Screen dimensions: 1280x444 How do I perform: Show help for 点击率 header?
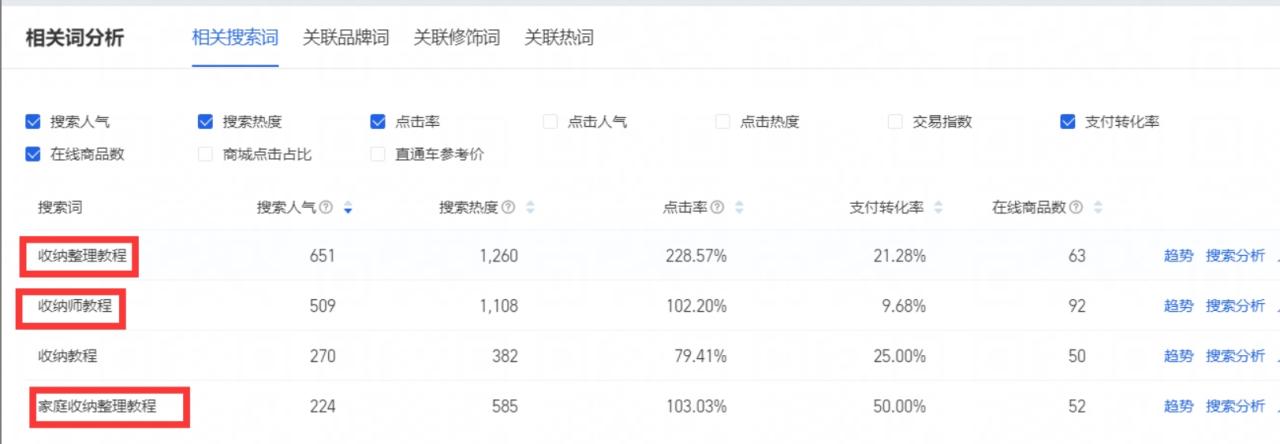[x=718, y=208]
